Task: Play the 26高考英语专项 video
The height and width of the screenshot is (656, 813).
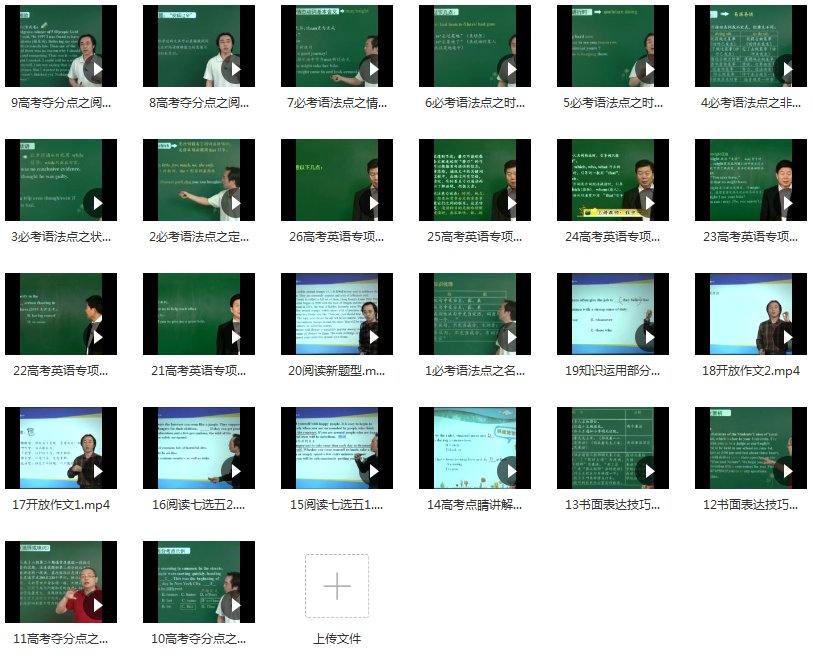Action: pyautogui.click(x=372, y=204)
